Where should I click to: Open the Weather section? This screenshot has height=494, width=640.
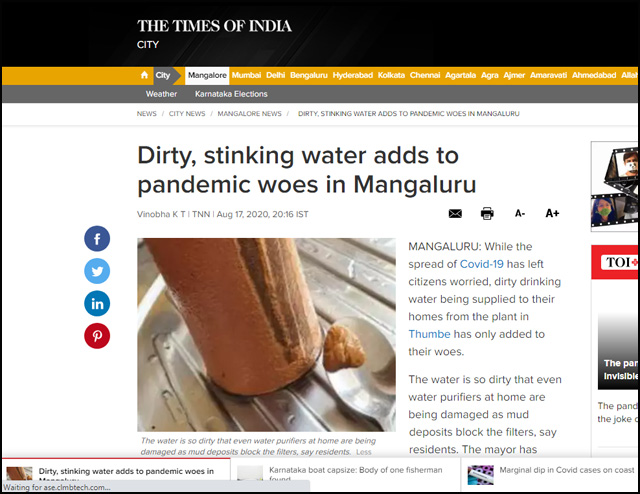pyautogui.click(x=161, y=94)
